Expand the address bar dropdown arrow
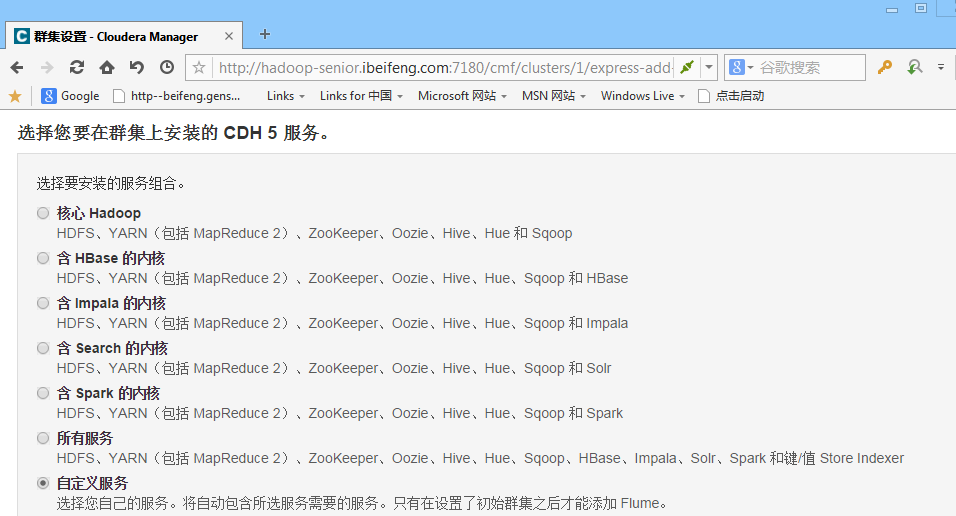Image resolution: width=956 pixels, height=516 pixels. click(x=708, y=67)
